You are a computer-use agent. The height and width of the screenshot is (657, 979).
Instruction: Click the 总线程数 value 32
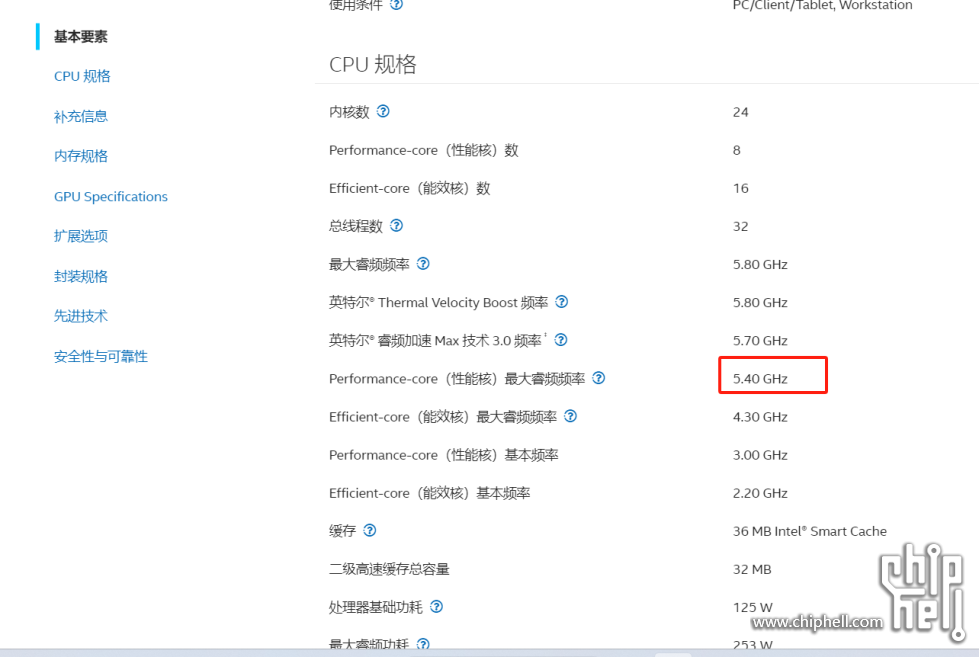pyautogui.click(x=740, y=227)
